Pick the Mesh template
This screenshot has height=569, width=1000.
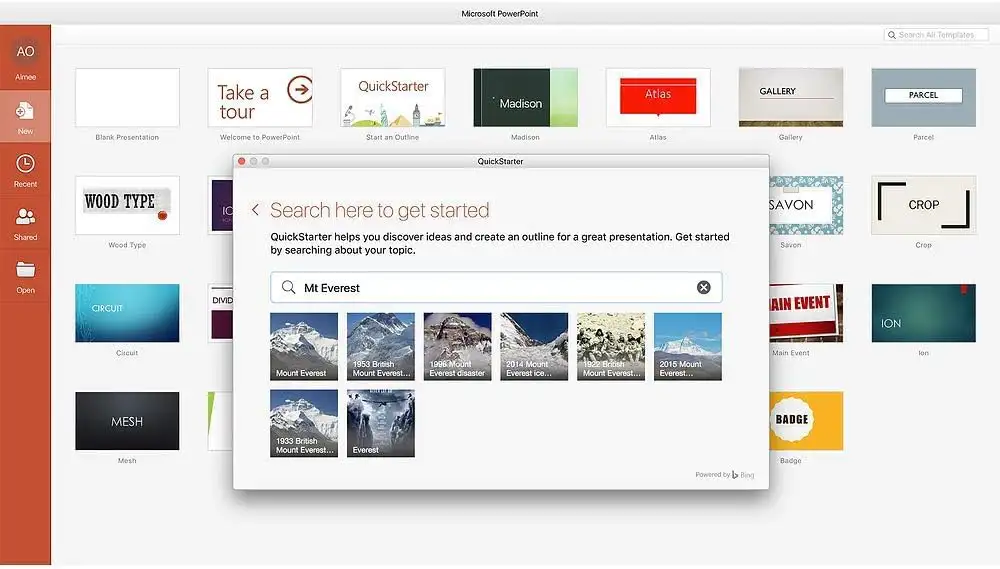point(127,421)
